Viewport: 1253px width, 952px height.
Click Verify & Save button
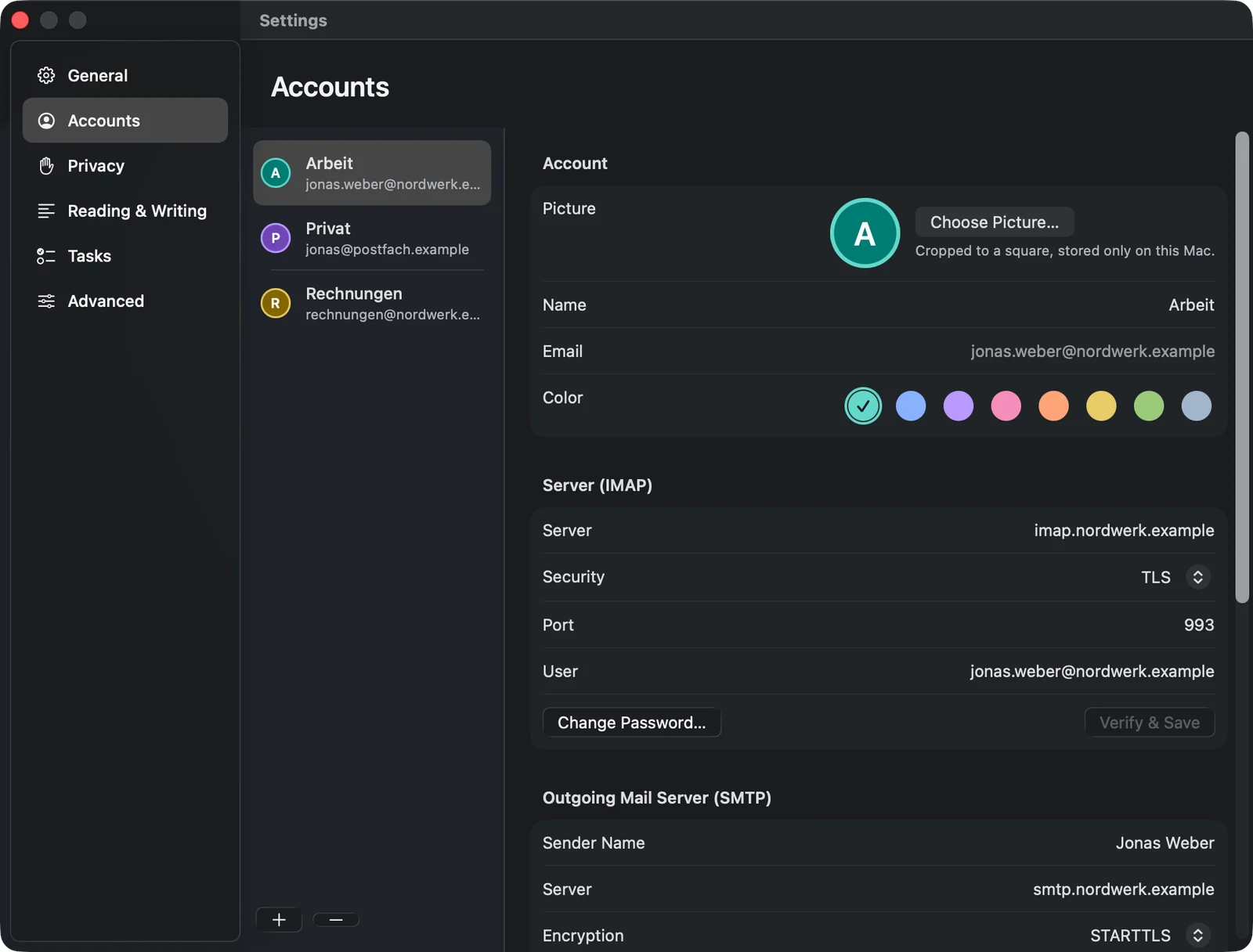tap(1149, 723)
